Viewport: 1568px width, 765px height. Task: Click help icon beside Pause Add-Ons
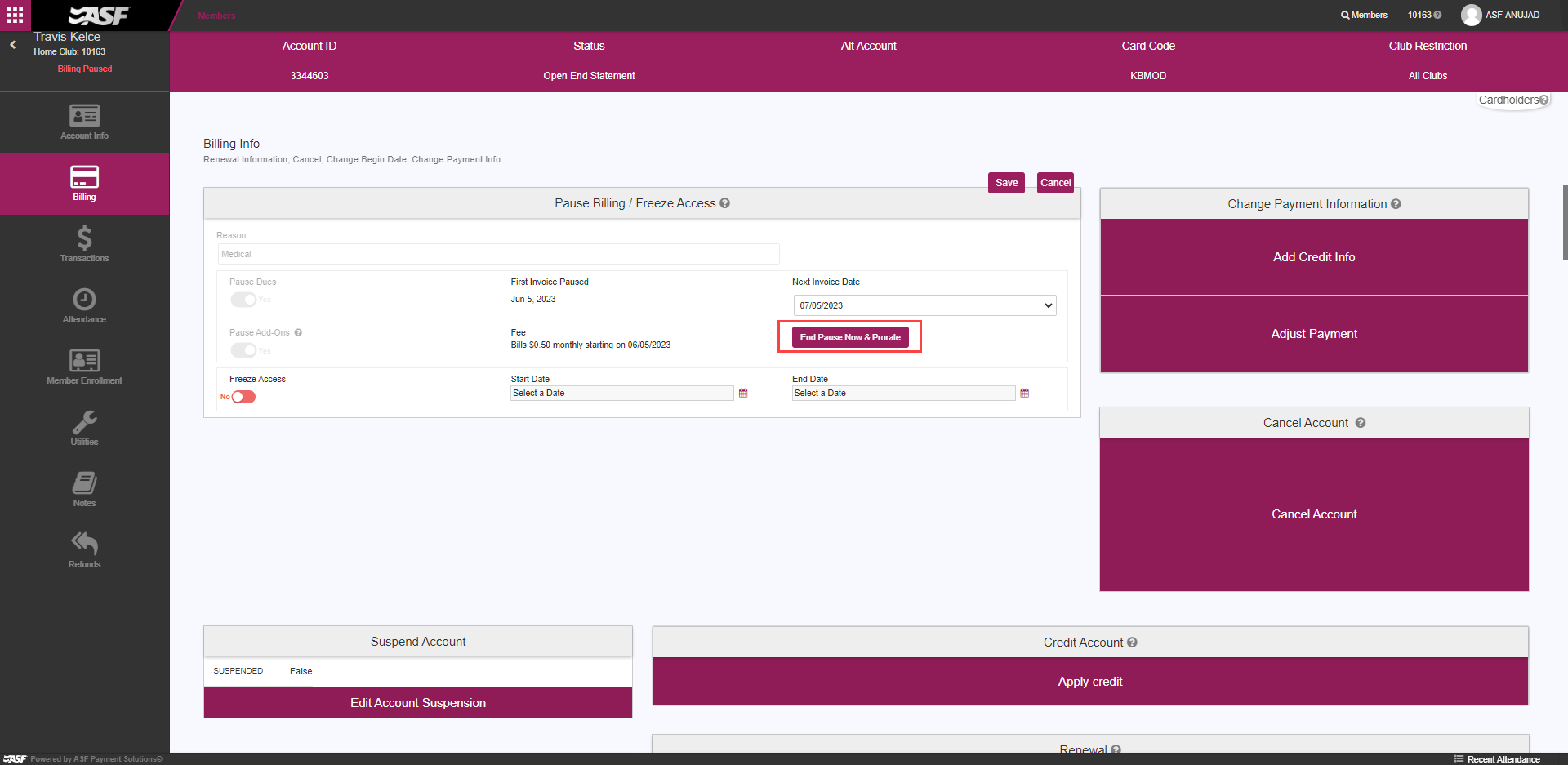pos(298,332)
